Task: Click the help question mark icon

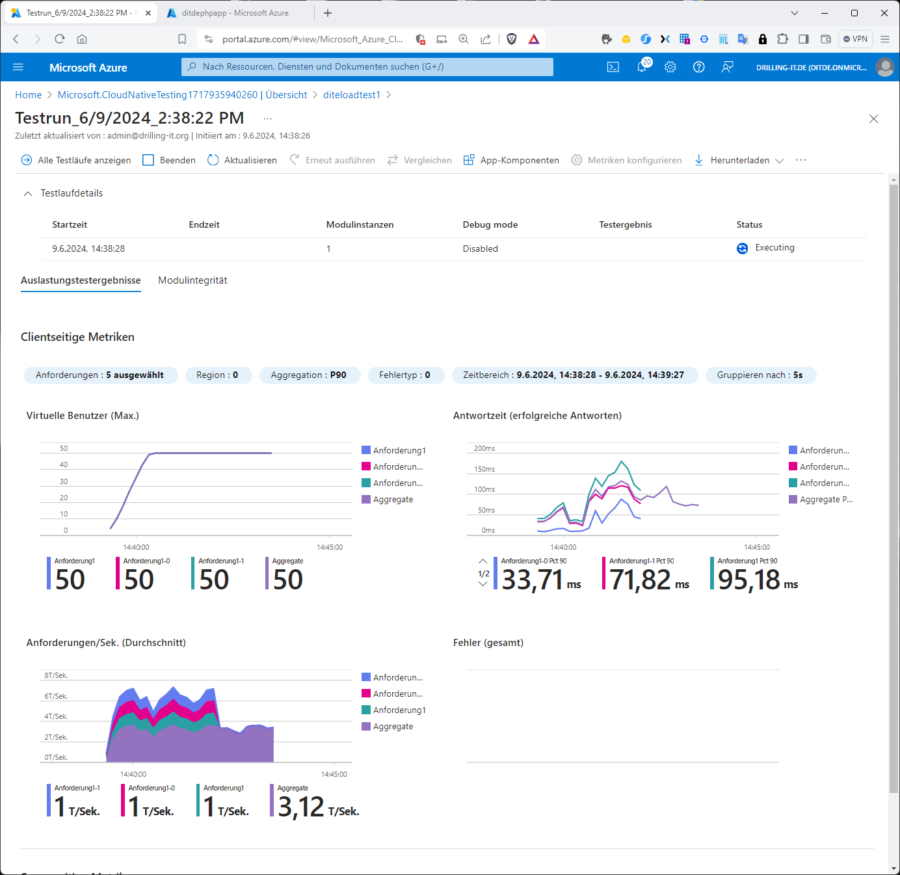Action: click(x=699, y=67)
